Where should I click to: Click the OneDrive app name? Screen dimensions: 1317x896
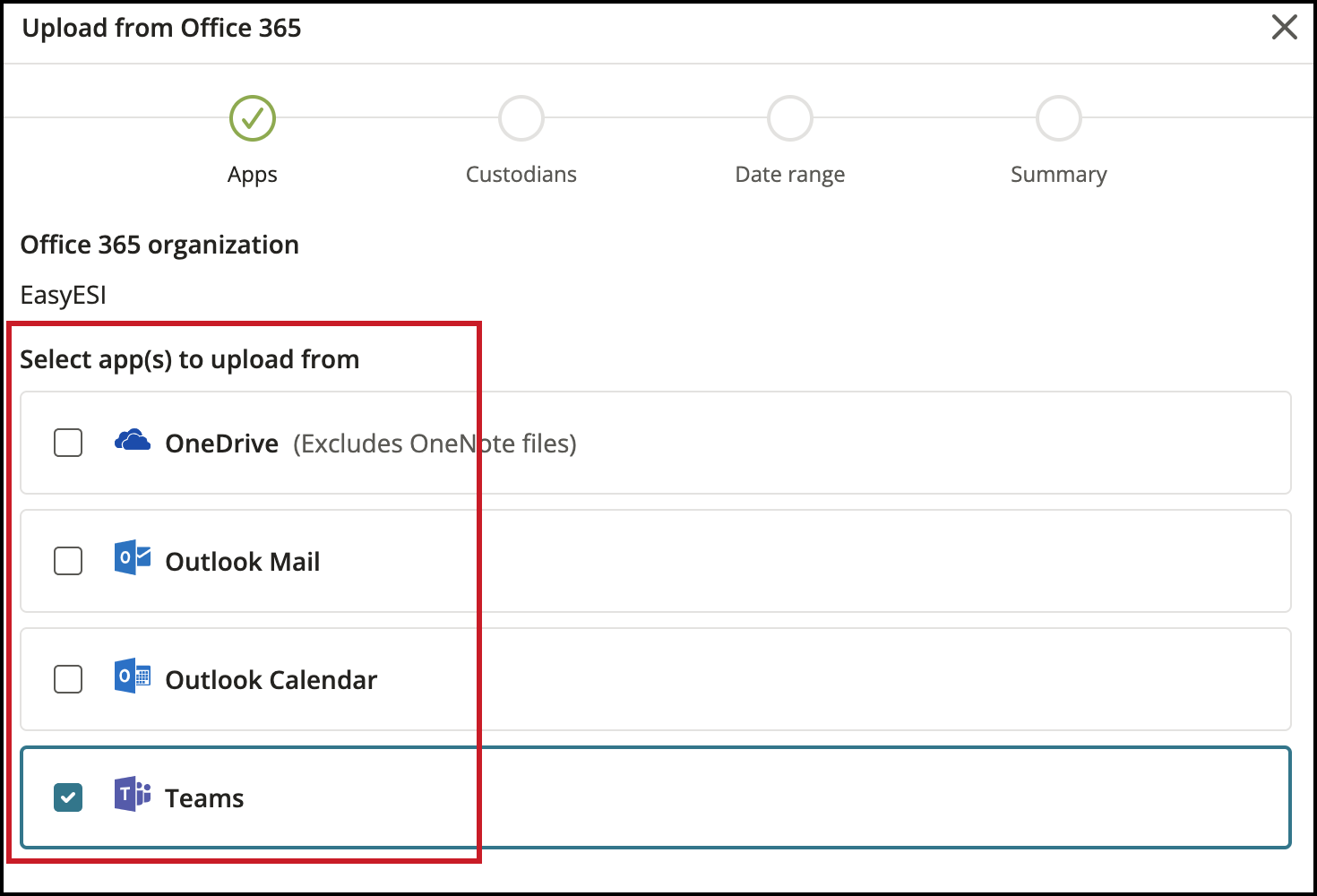click(x=222, y=444)
